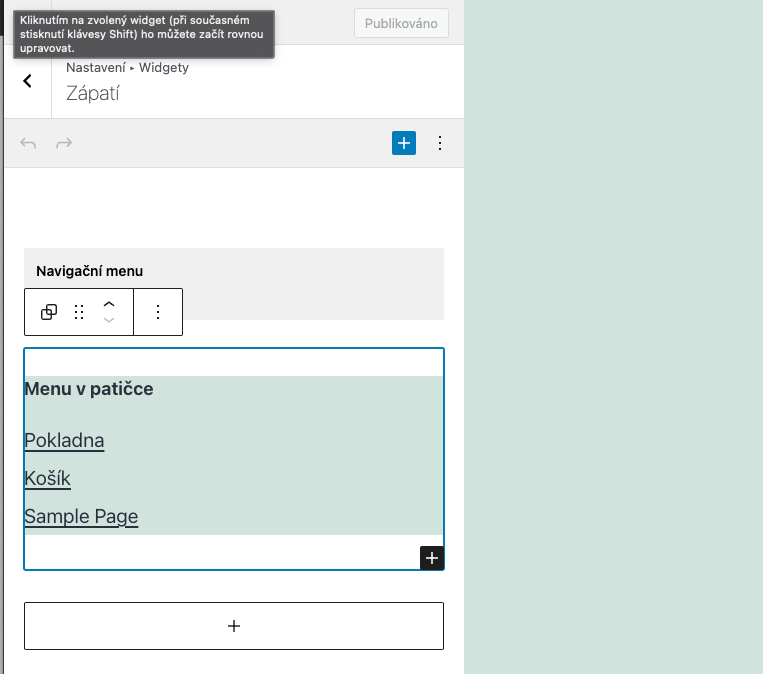Click the Nastavení ▸ Widgety breadcrumb
763x674 pixels.
pyautogui.click(x=127, y=68)
